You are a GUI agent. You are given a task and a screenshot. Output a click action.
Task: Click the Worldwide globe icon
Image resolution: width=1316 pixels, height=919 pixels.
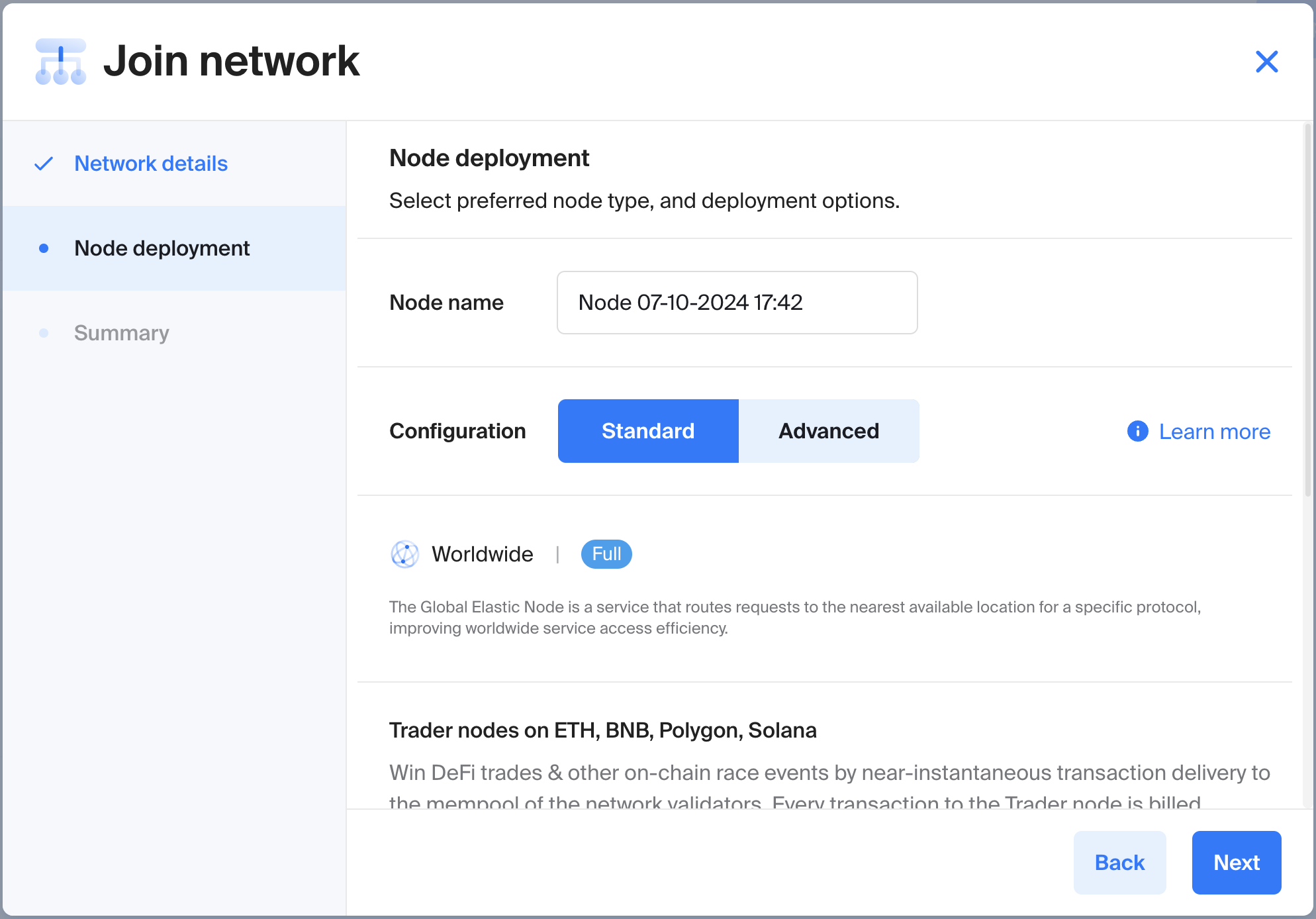pyautogui.click(x=404, y=554)
